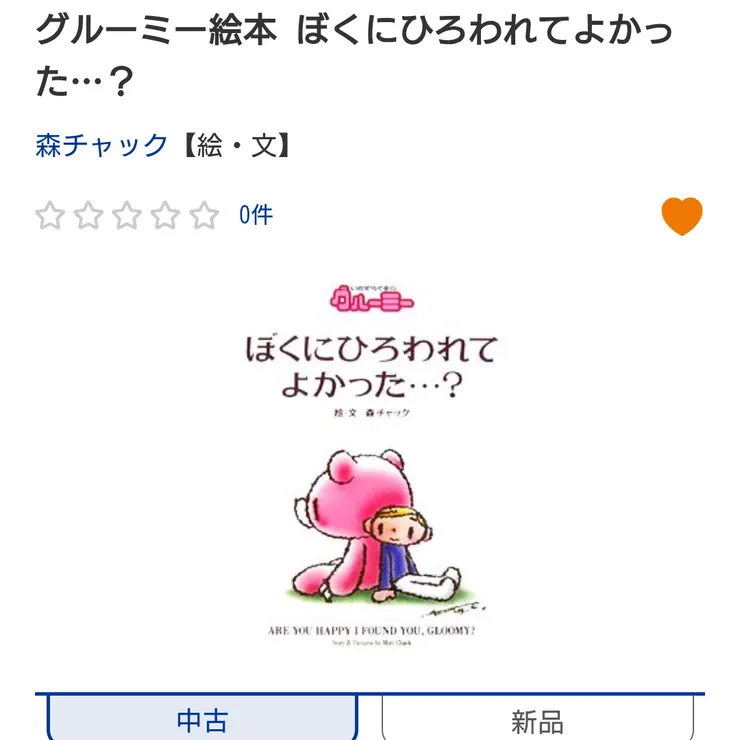This screenshot has width=740, height=740.
Task: Switch to the 新品 tab
Action: click(538, 719)
